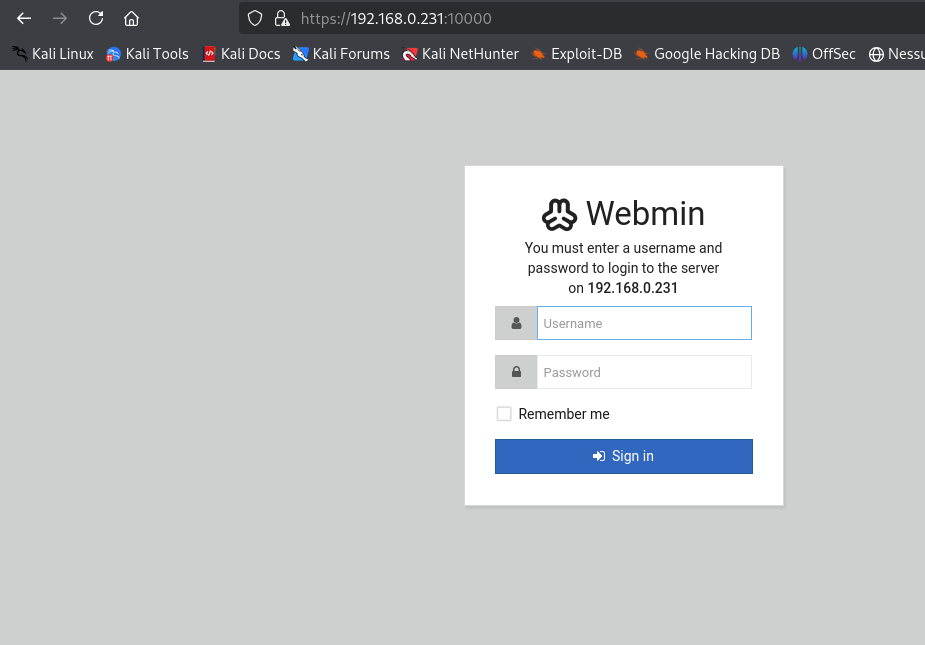Focus the Password input field
The image size is (925, 645).
(x=644, y=372)
